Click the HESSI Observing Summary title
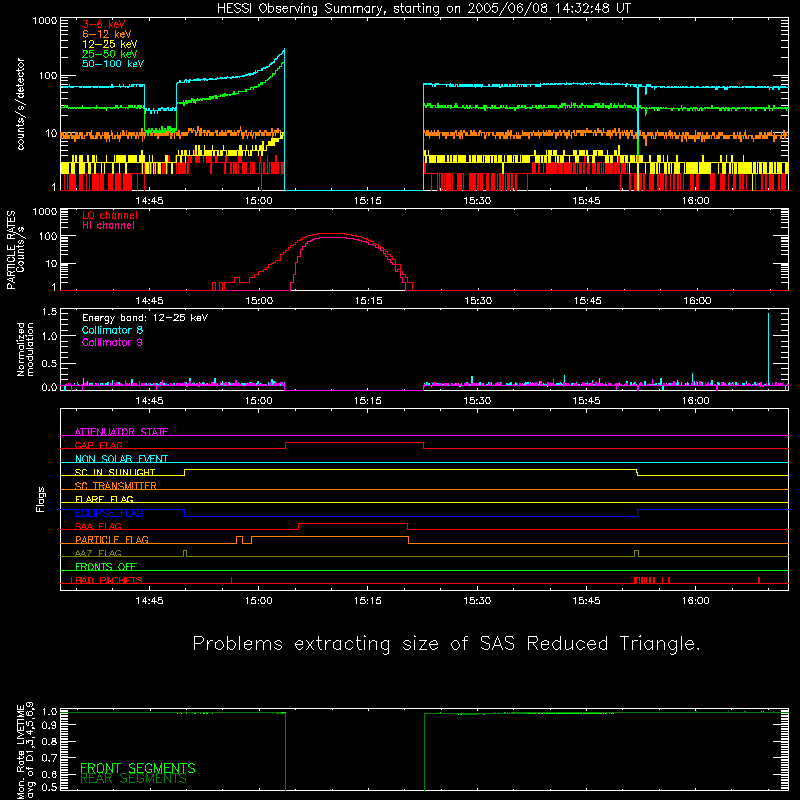The width and height of the screenshot is (800, 800). pos(423,8)
